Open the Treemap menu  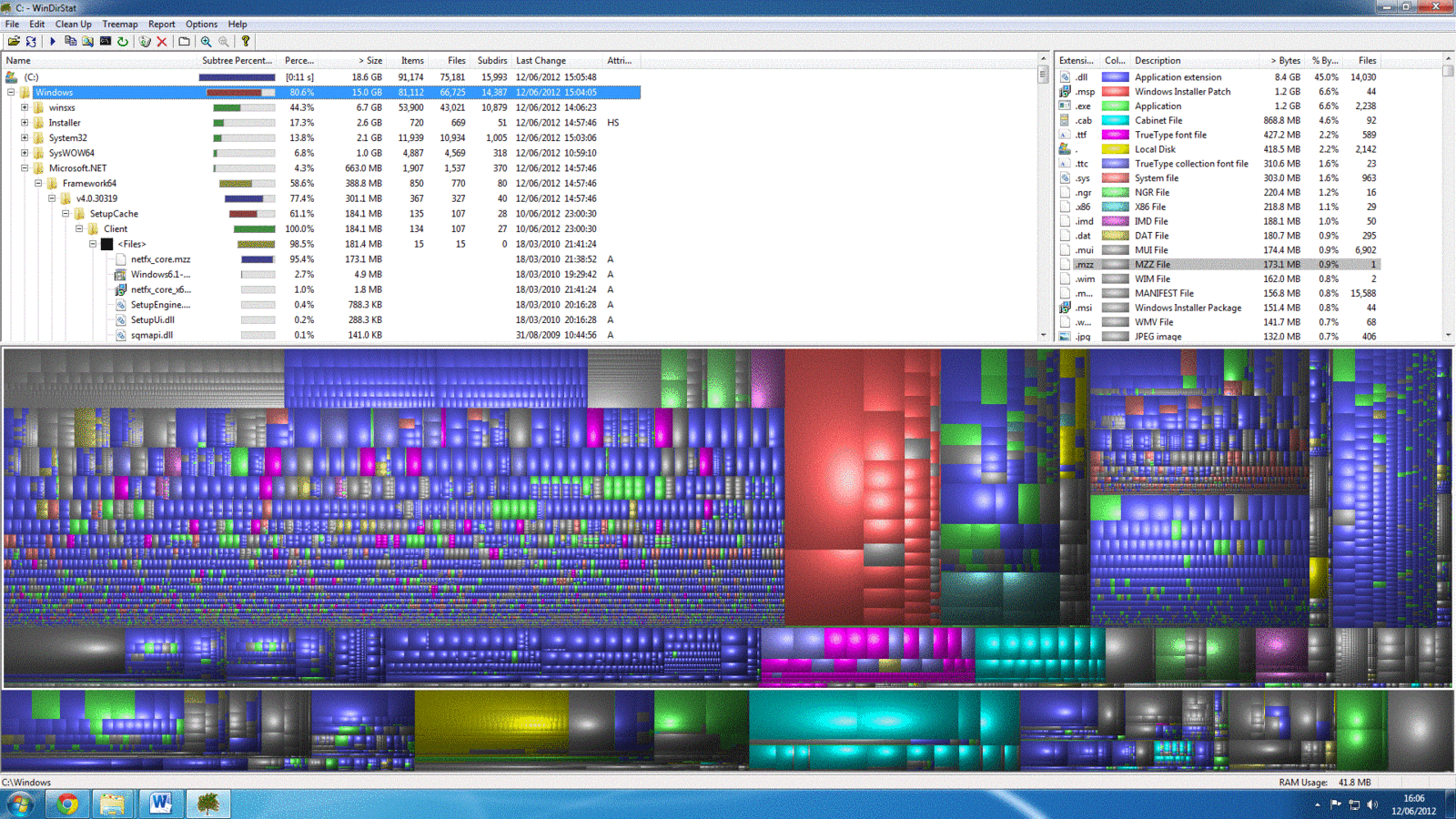click(x=120, y=25)
